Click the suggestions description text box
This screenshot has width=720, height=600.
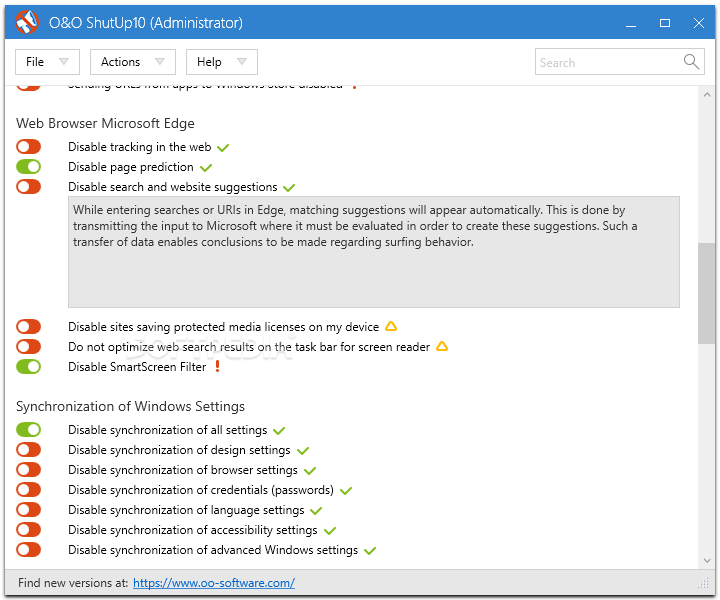click(374, 252)
